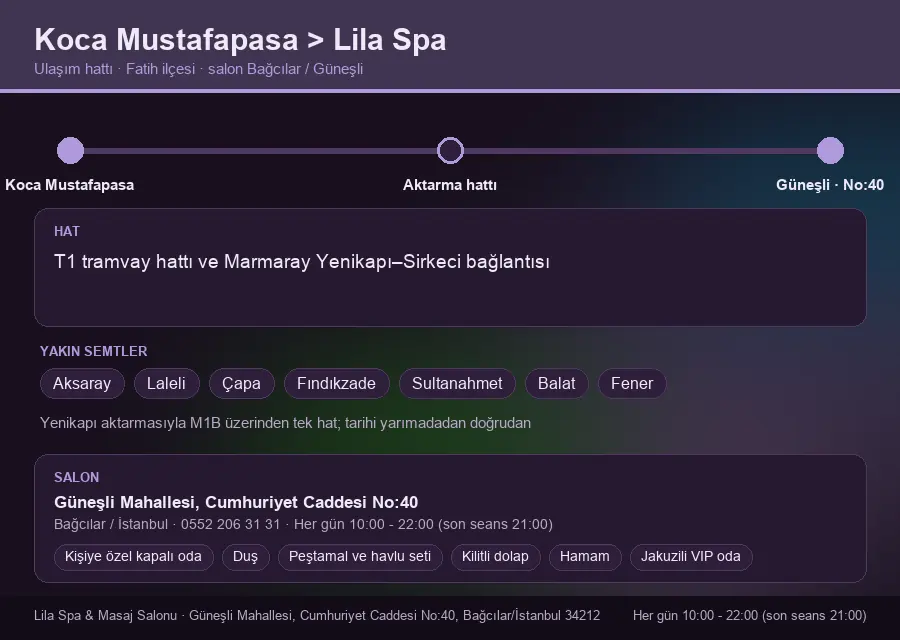Image resolution: width=900 pixels, height=640 pixels.
Task: Click the Aktarma hattı middle node
Action: pyautogui.click(x=450, y=150)
